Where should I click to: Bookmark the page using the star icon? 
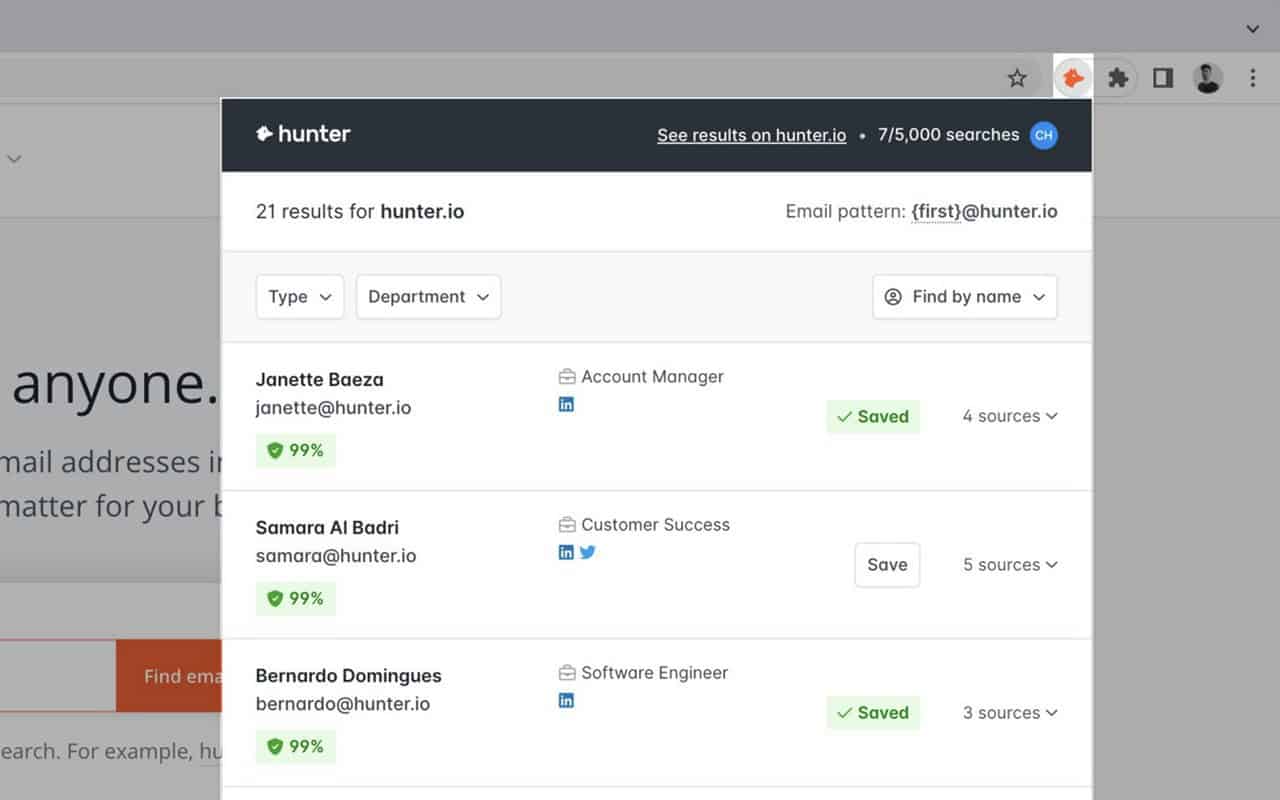click(x=1017, y=77)
